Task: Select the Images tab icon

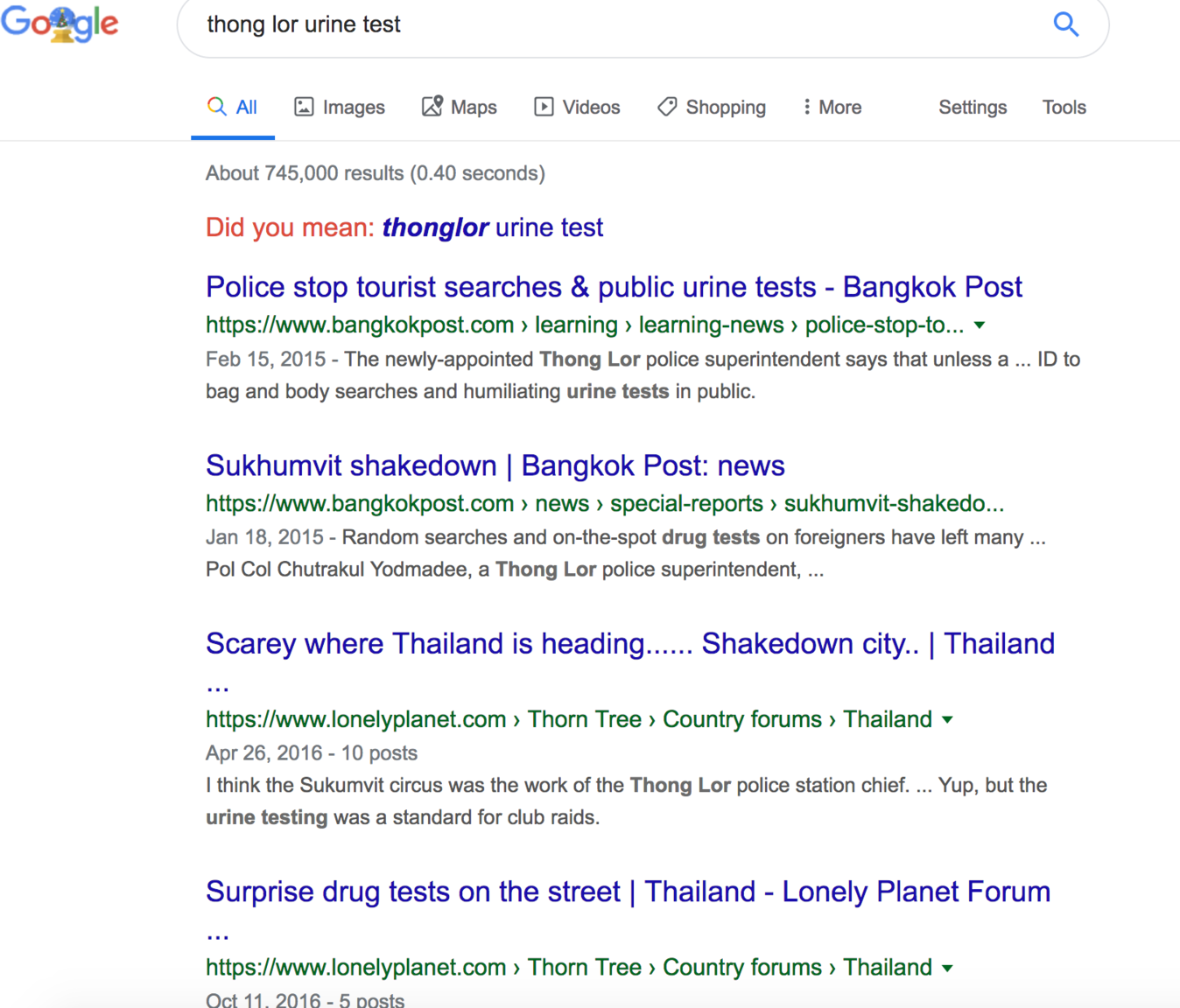Action: 304,107
